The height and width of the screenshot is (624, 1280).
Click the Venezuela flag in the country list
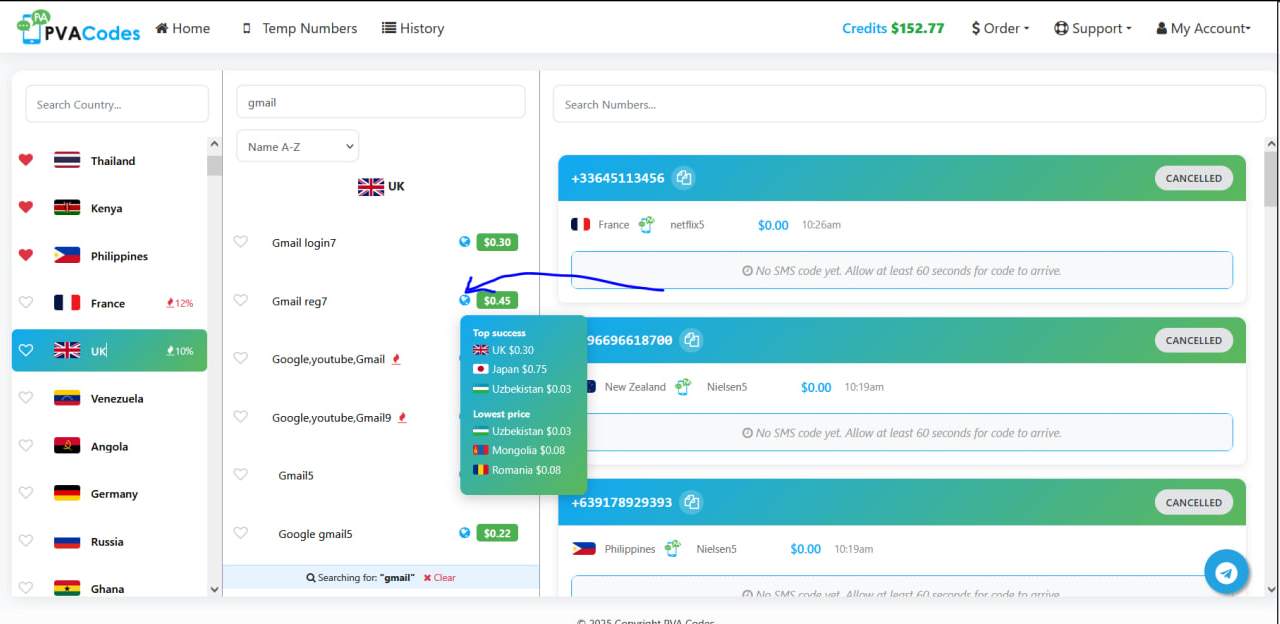coord(67,398)
